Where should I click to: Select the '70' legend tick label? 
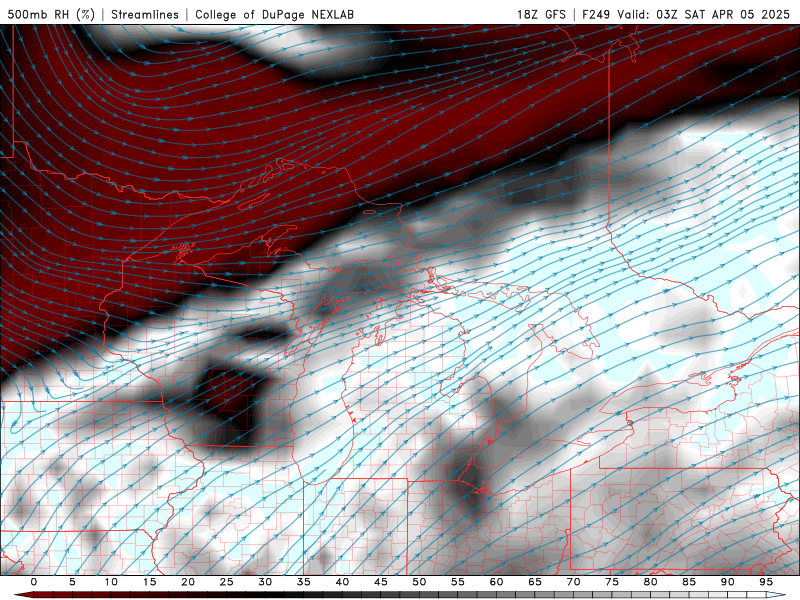point(573,582)
